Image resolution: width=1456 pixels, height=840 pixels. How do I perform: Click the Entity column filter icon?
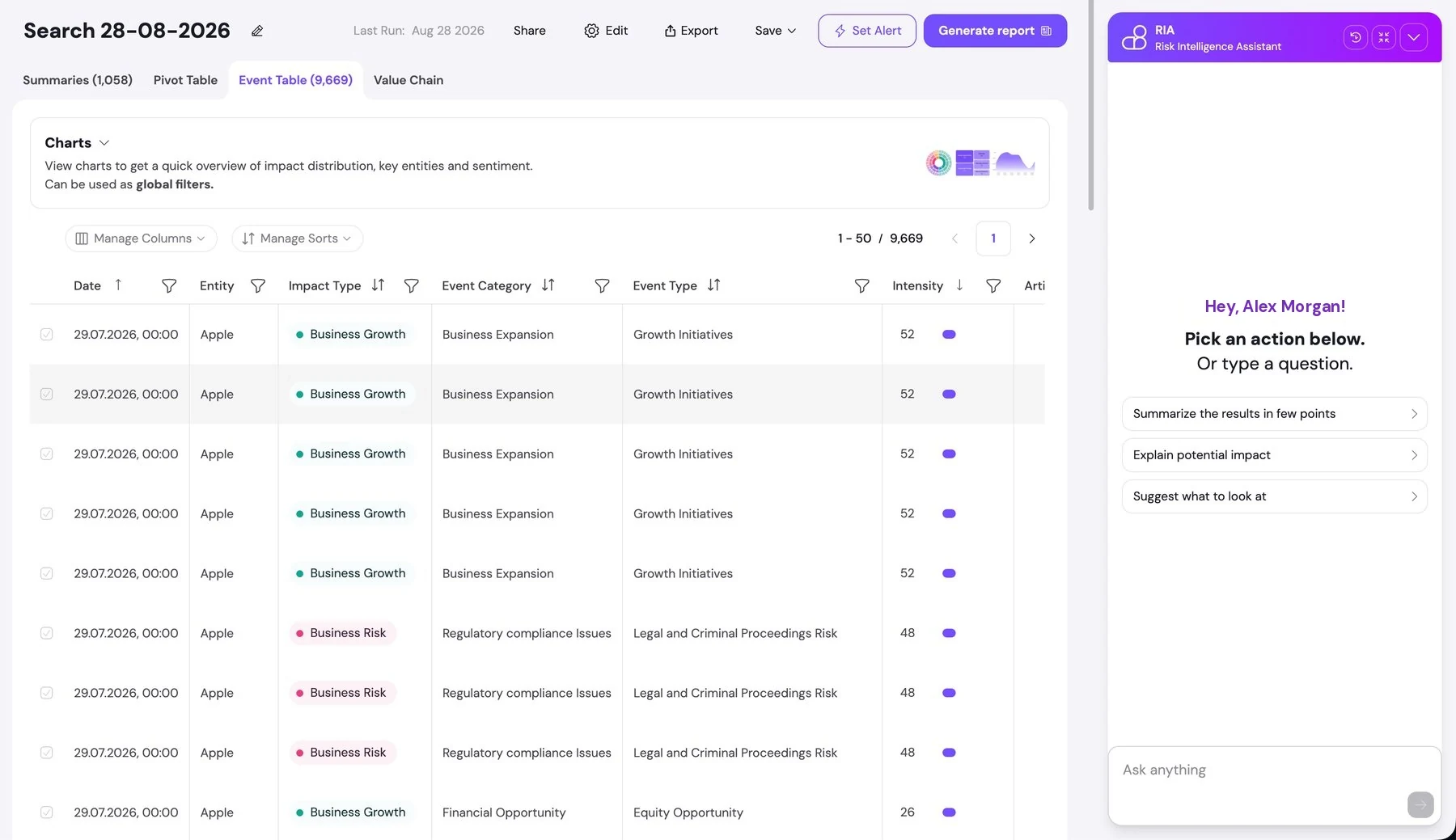click(x=258, y=285)
